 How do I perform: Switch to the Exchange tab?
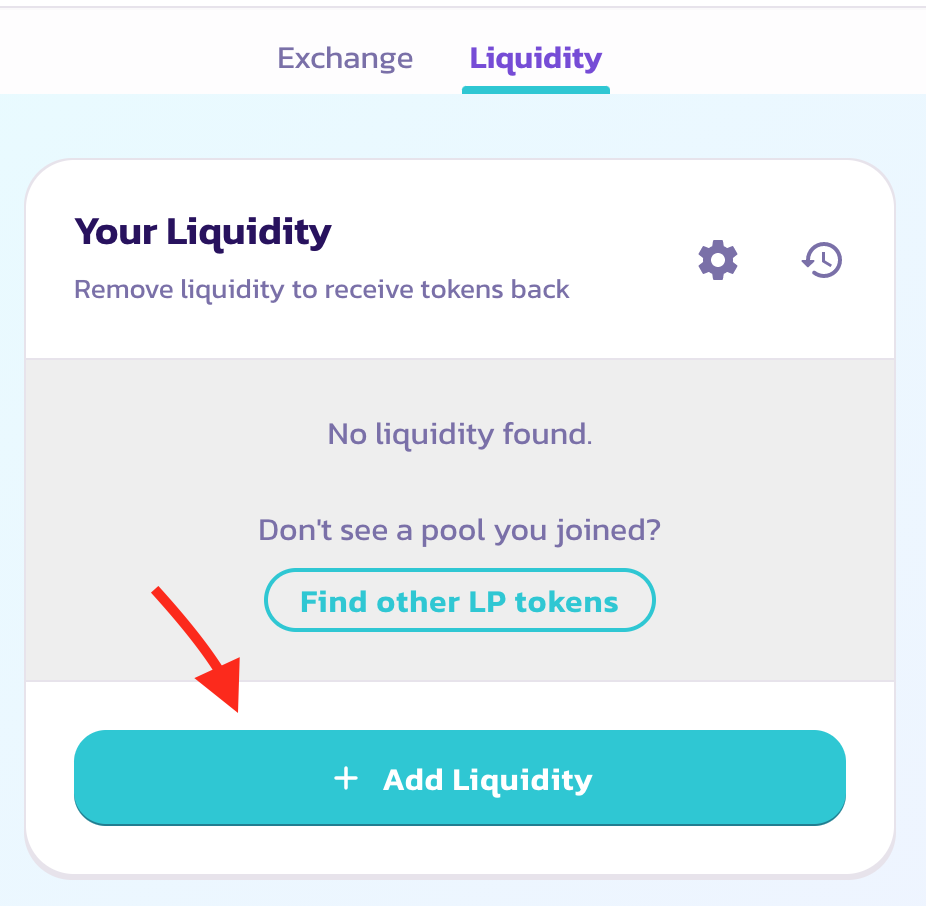(345, 59)
